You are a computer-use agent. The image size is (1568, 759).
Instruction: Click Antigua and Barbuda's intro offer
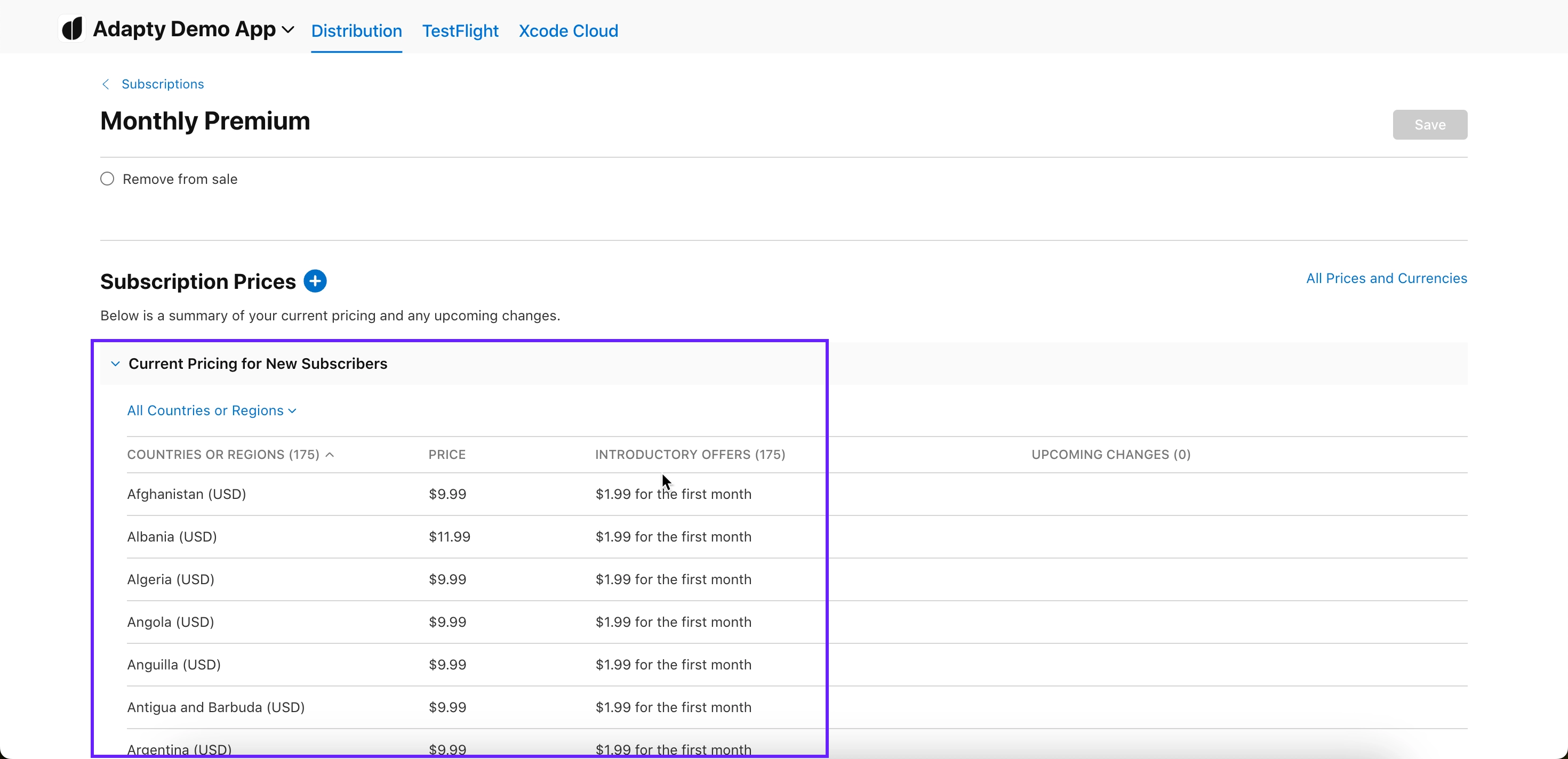coord(673,707)
